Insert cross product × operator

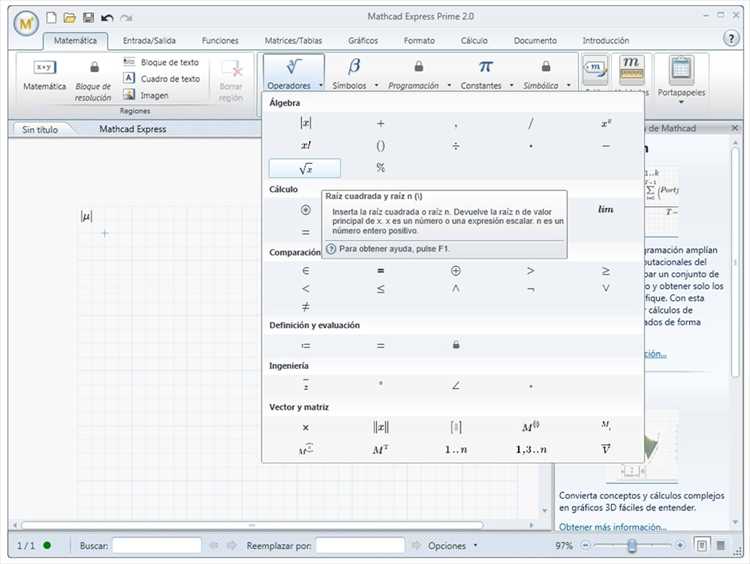306,427
